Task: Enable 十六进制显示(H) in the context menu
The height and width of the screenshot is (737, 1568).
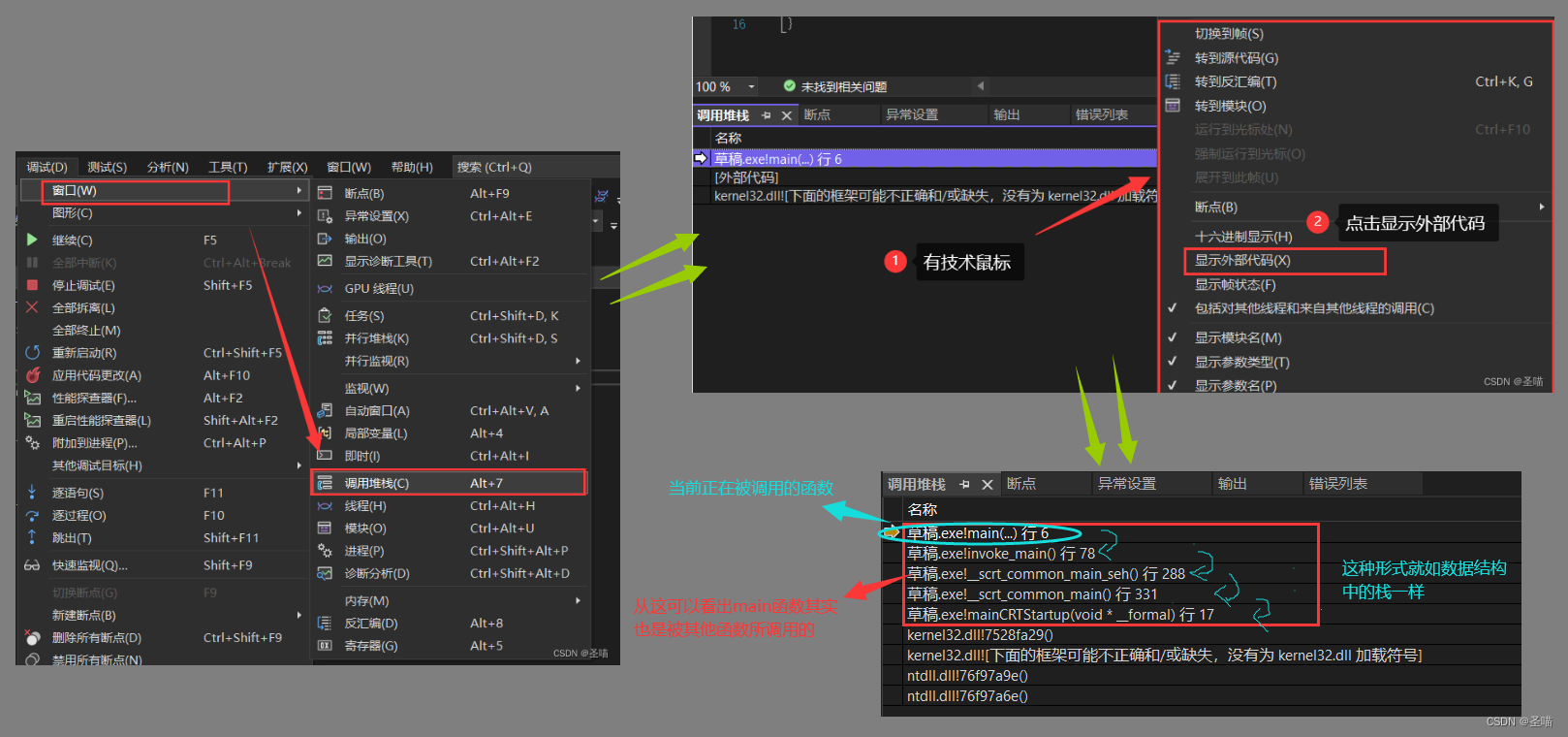Action: (x=1243, y=237)
